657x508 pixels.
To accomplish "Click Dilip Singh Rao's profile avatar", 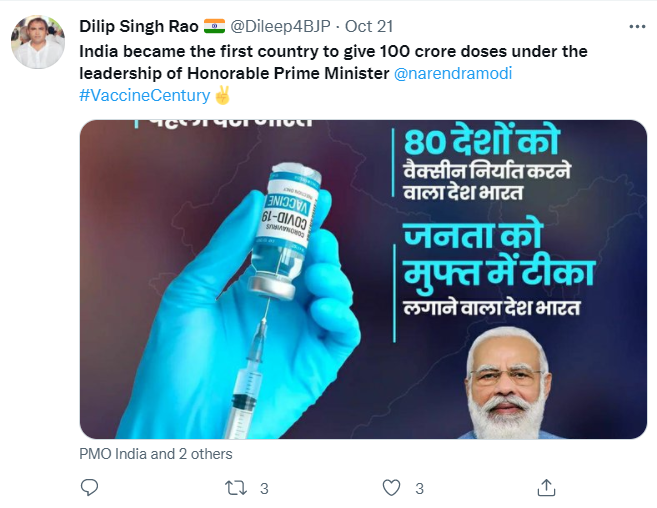I will tap(38, 42).
